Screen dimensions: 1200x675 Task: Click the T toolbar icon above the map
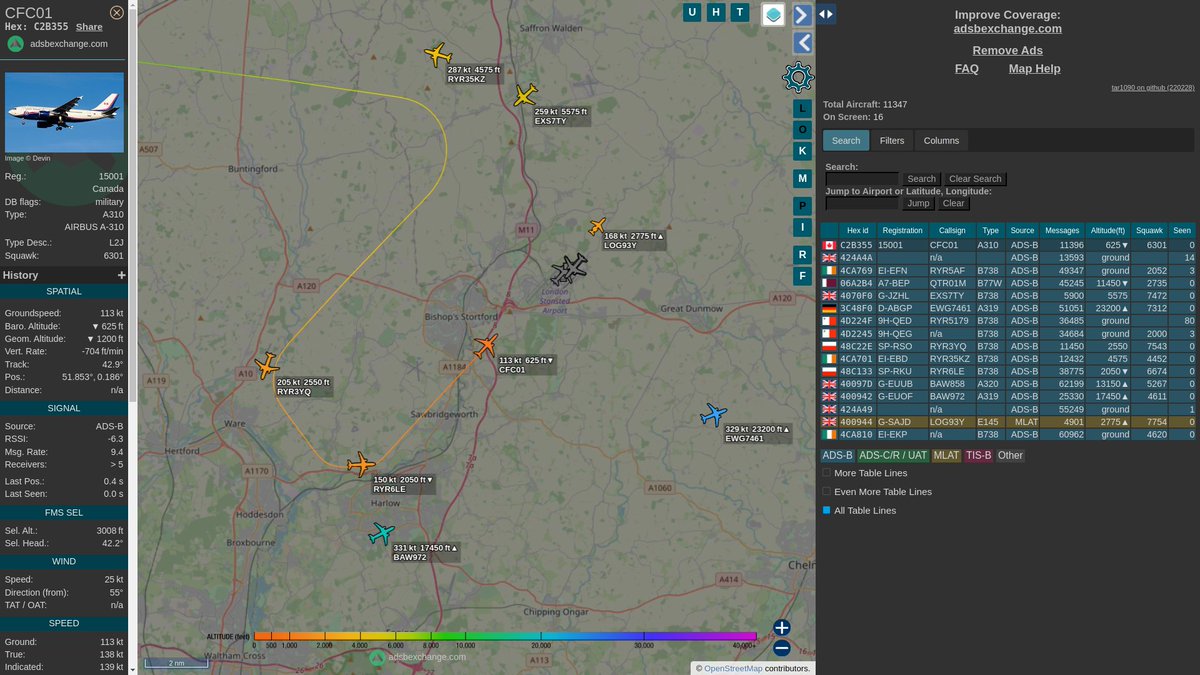coord(741,12)
